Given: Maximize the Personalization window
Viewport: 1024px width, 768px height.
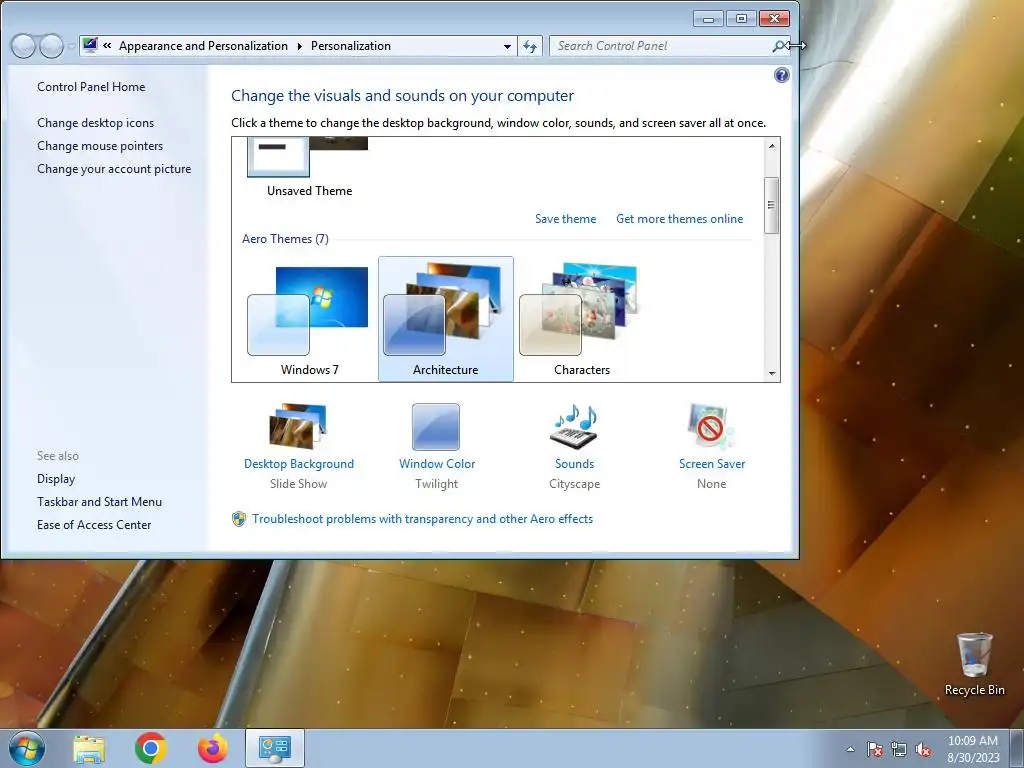Looking at the screenshot, I should (741, 19).
